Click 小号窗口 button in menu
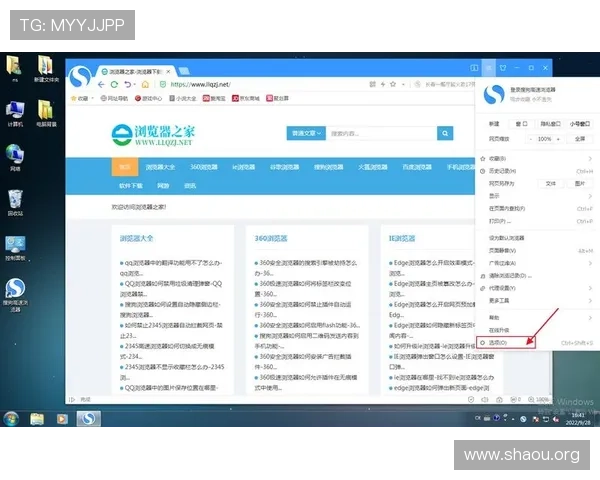 pyautogui.click(x=579, y=124)
